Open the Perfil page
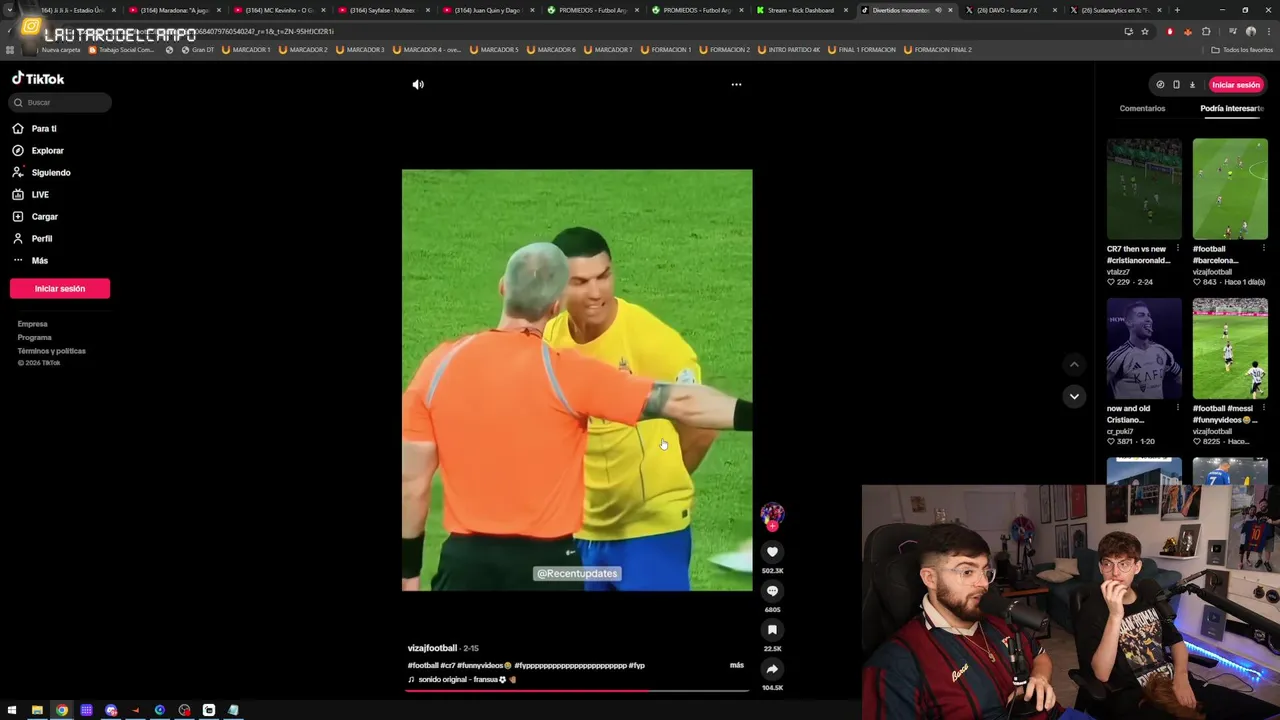This screenshot has width=1280, height=720. tap(41, 239)
